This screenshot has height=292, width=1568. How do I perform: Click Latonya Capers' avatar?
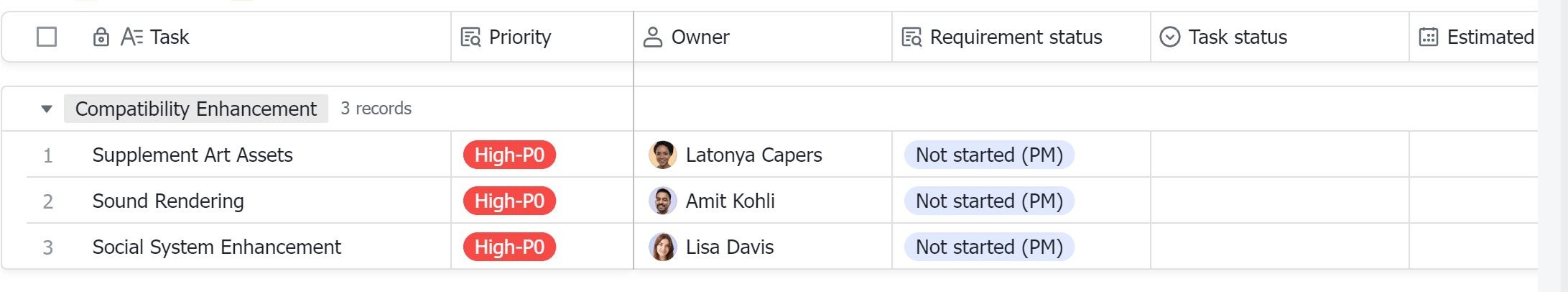pyautogui.click(x=662, y=155)
